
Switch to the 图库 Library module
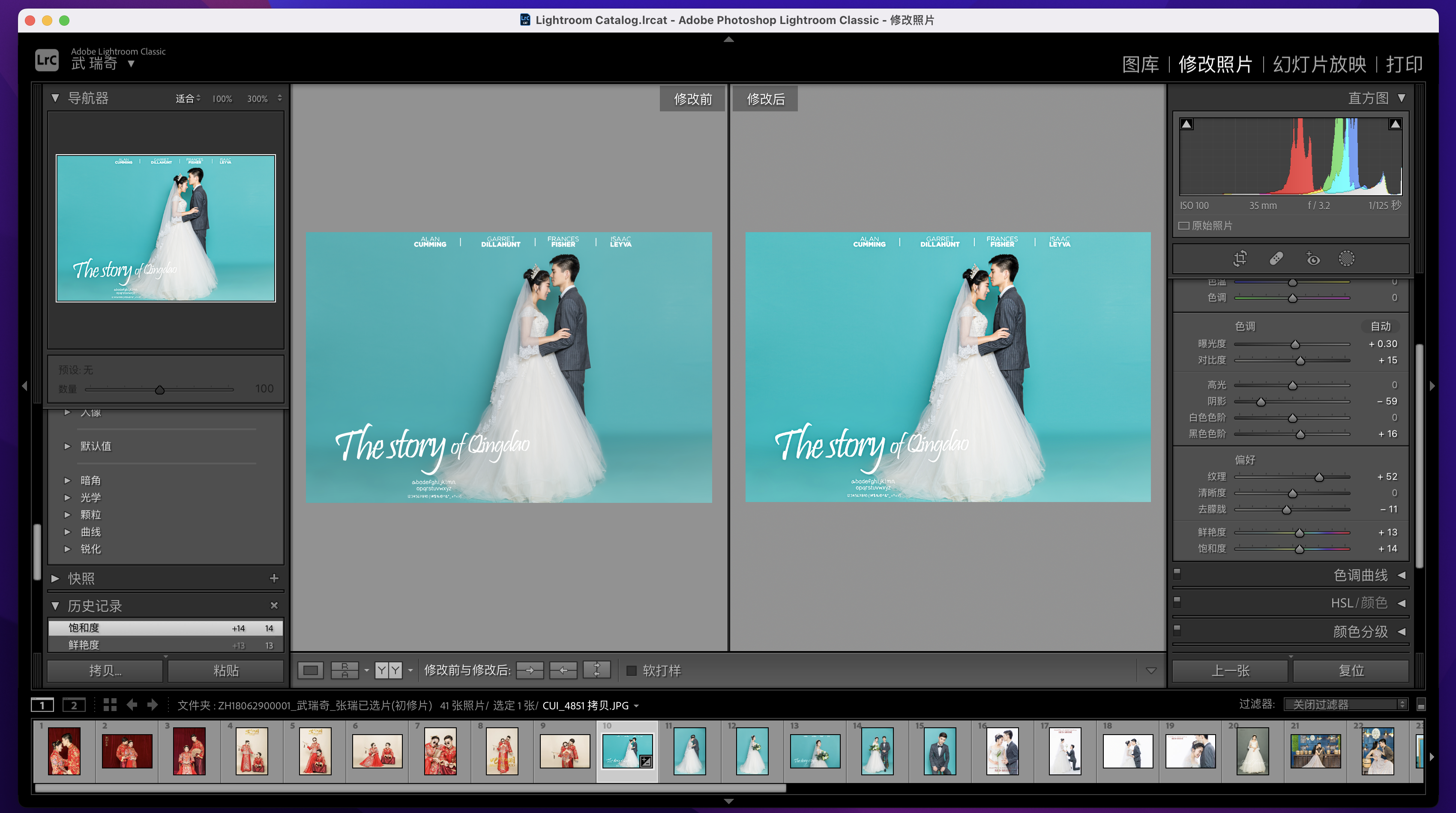(x=1140, y=64)
